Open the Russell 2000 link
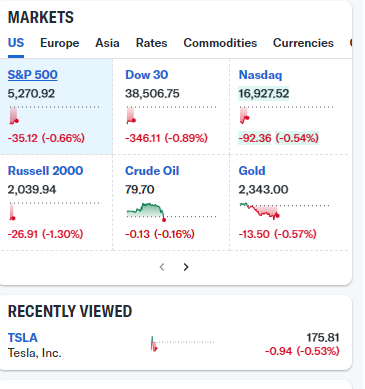This screenshot has height=389, width=365. point(45,171)
